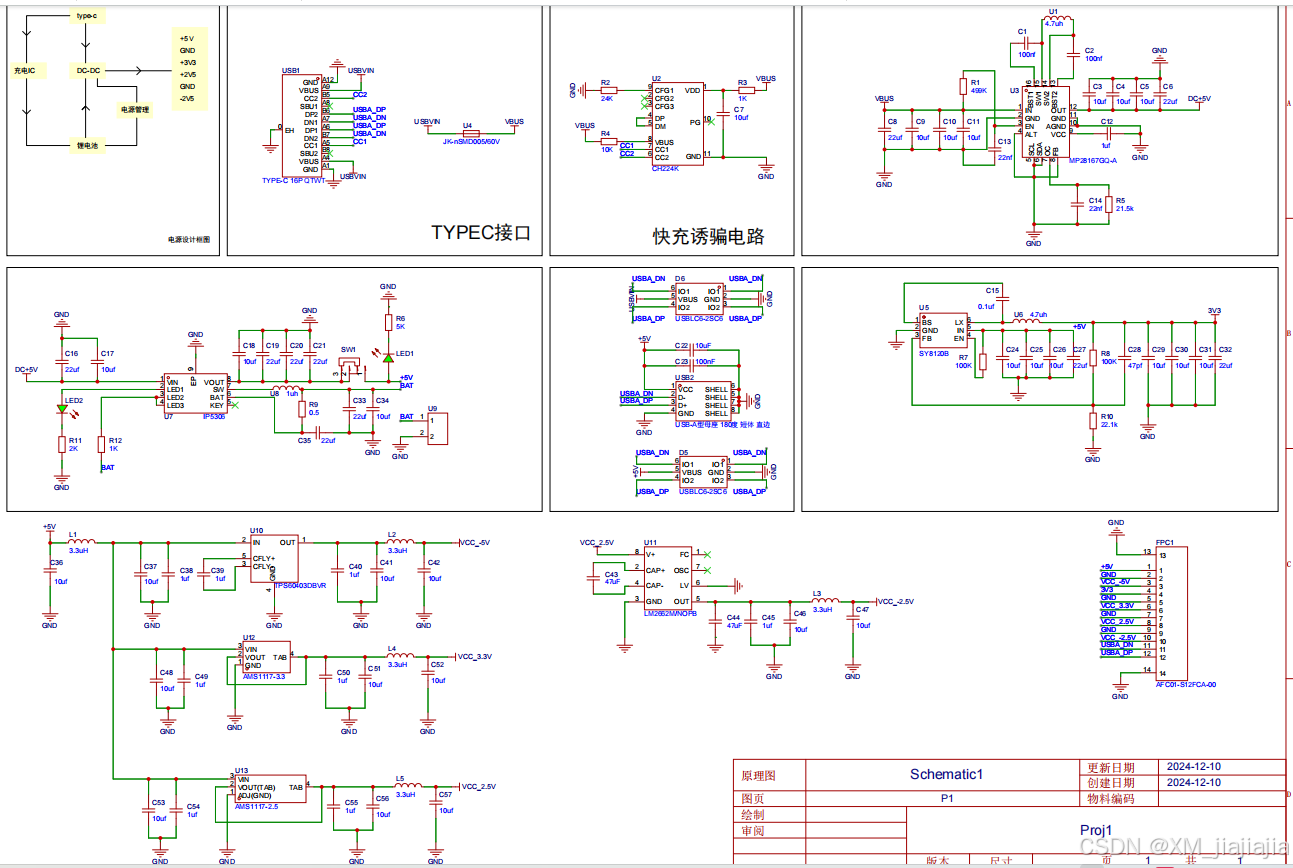Click the R6 5K resistor
Screen dimensions: 1293x868
(x=390, y=322)
